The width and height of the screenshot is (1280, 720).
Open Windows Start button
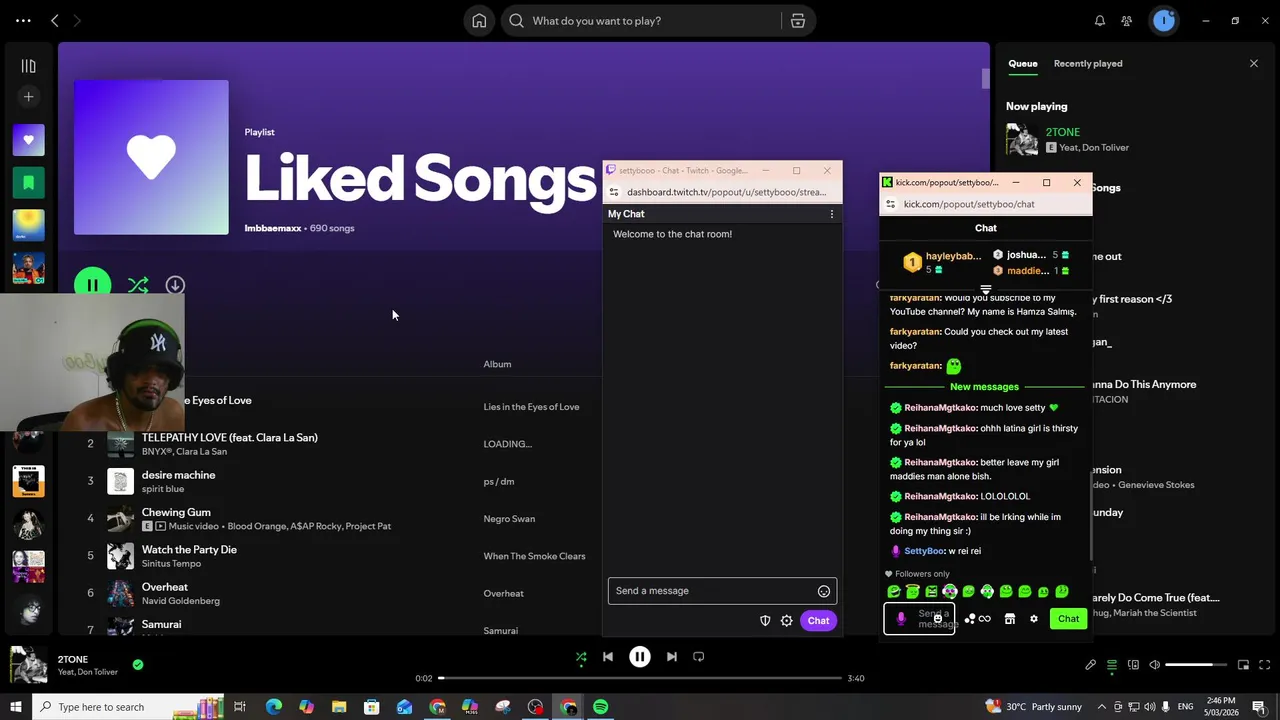(16, 707)
